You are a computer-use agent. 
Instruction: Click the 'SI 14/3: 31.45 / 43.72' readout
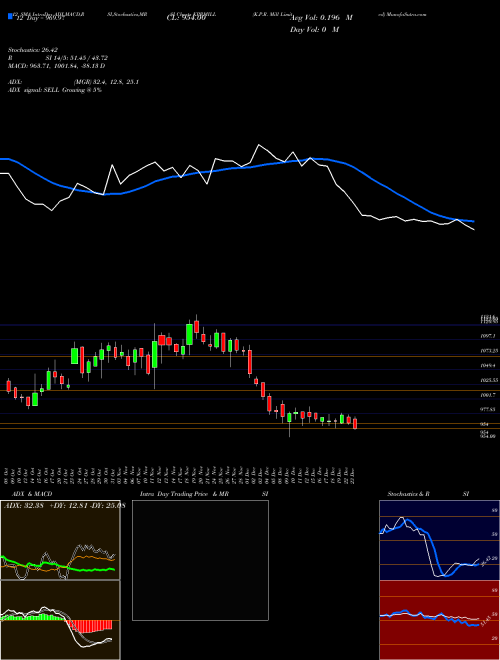pos(77,58)
